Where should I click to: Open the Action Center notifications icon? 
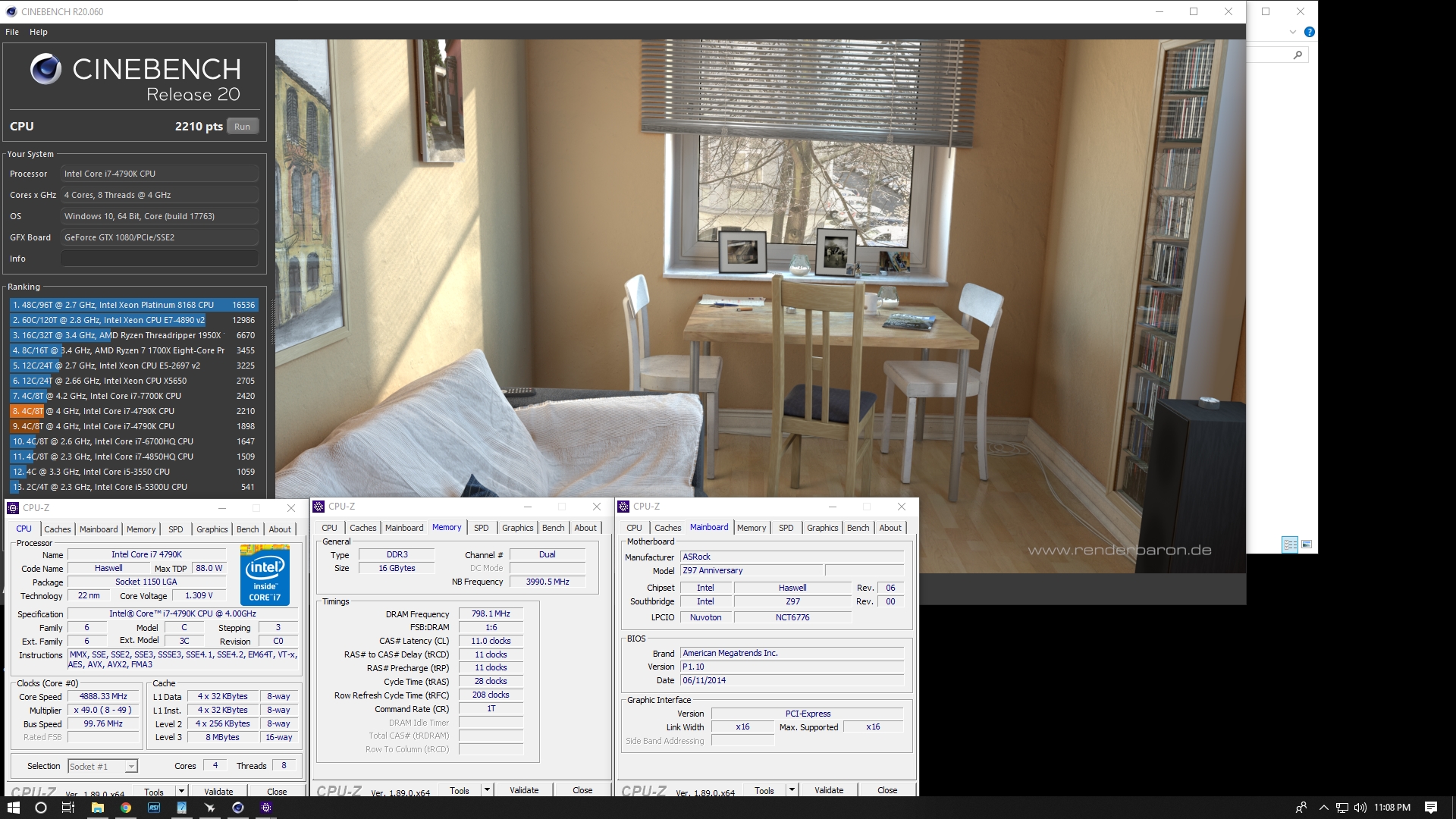(1431, 808)
